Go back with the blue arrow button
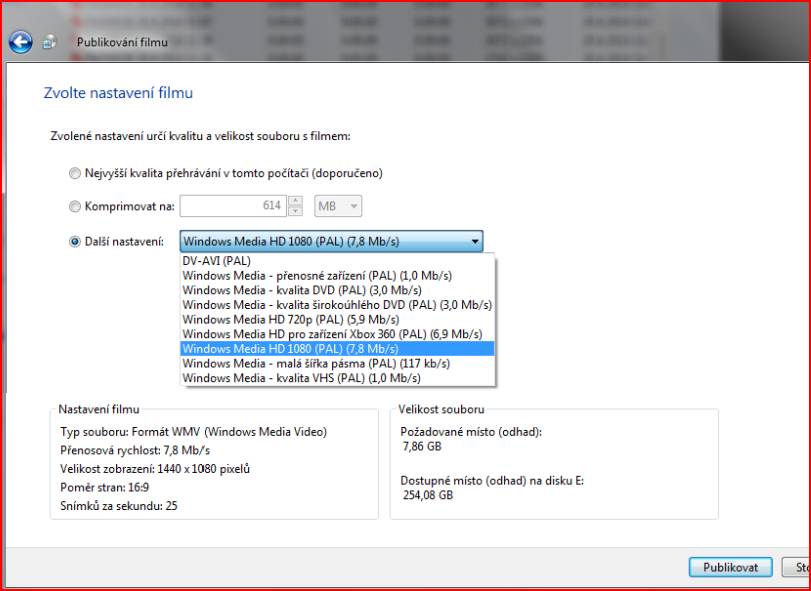Screen dimensions: 811x591 coord(21,42)
